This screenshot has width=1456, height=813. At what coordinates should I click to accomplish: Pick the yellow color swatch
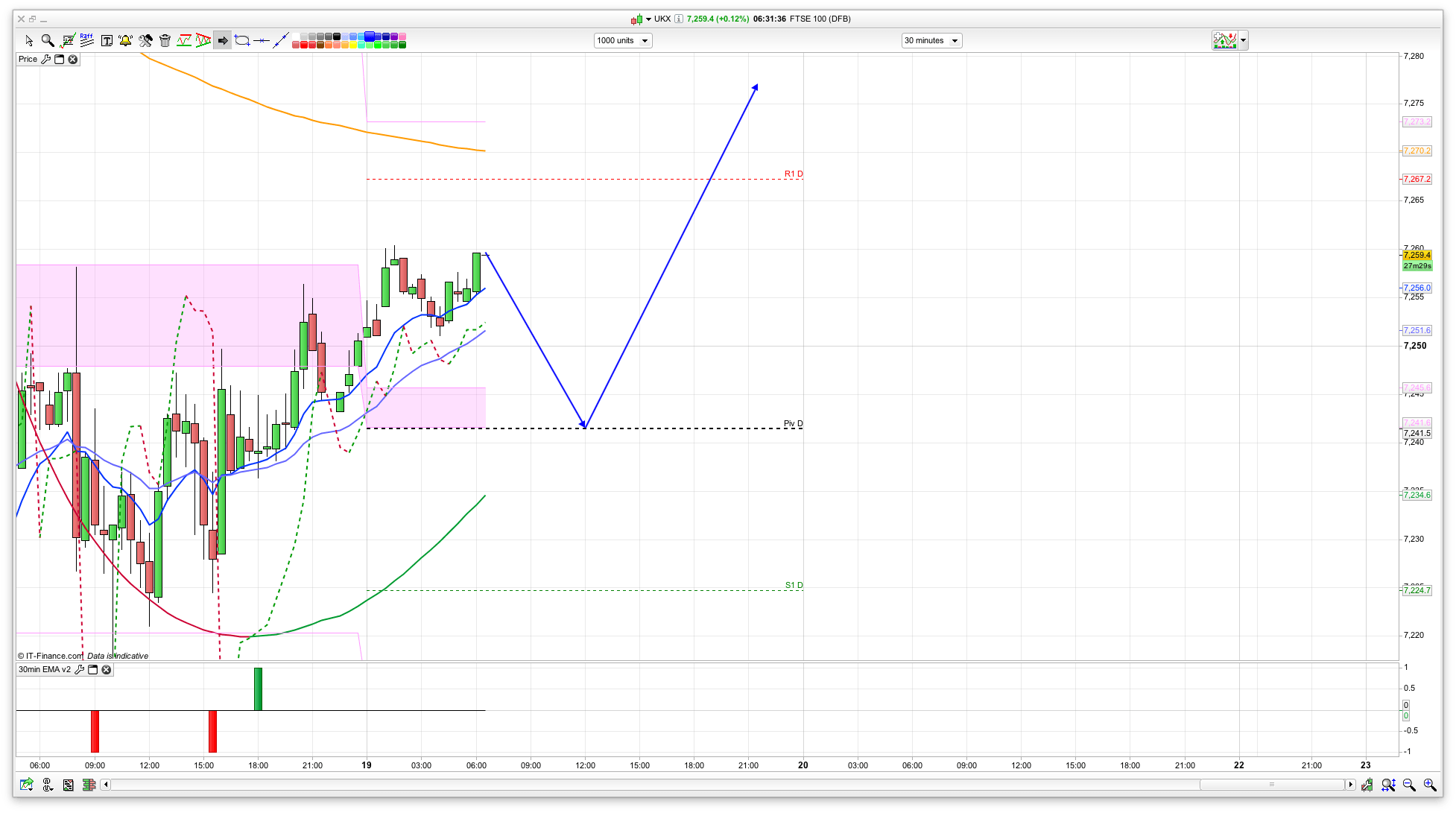353,45
